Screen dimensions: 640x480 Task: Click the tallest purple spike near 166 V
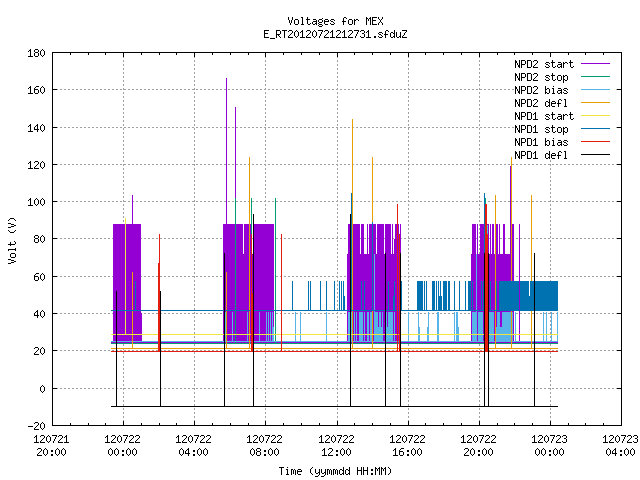(x=227, y=151)
